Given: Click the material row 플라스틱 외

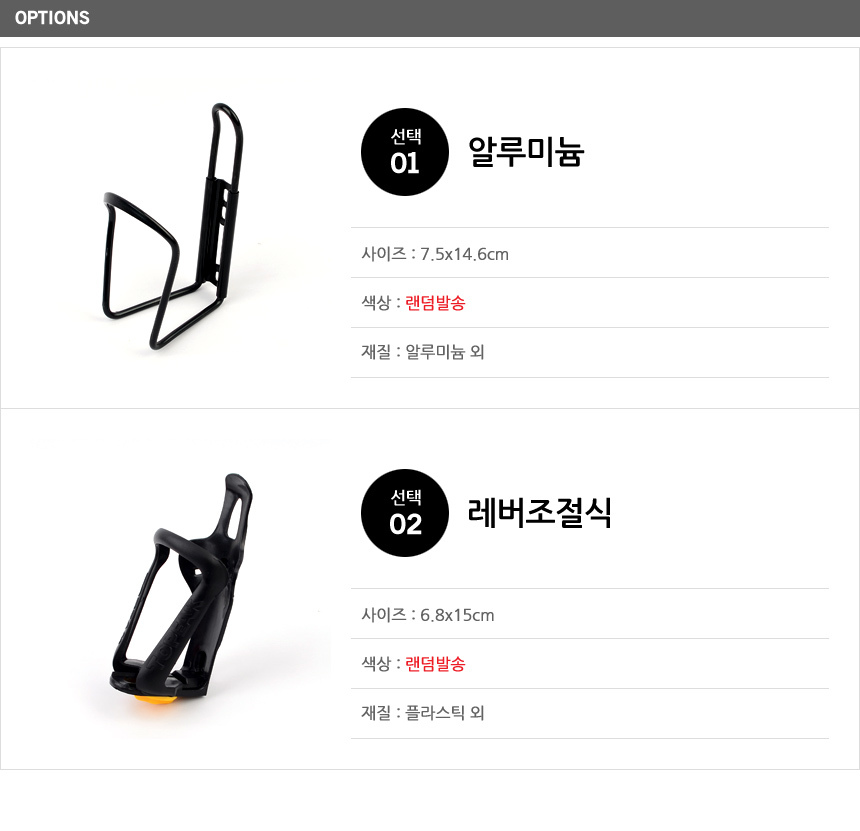Looking at the screenshot, I should [590, 713].
